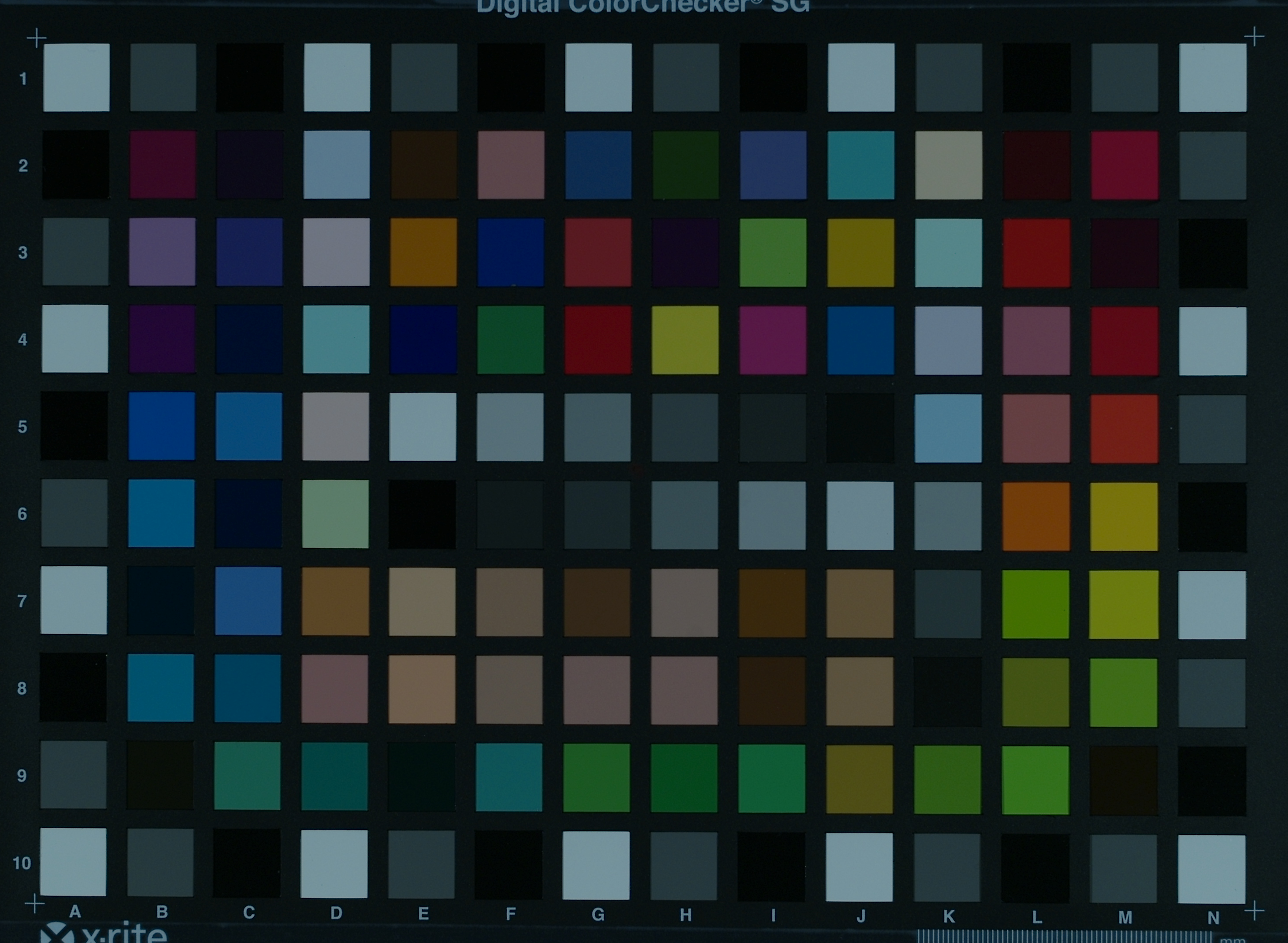Click the X-Rite logo

point(103,935)
